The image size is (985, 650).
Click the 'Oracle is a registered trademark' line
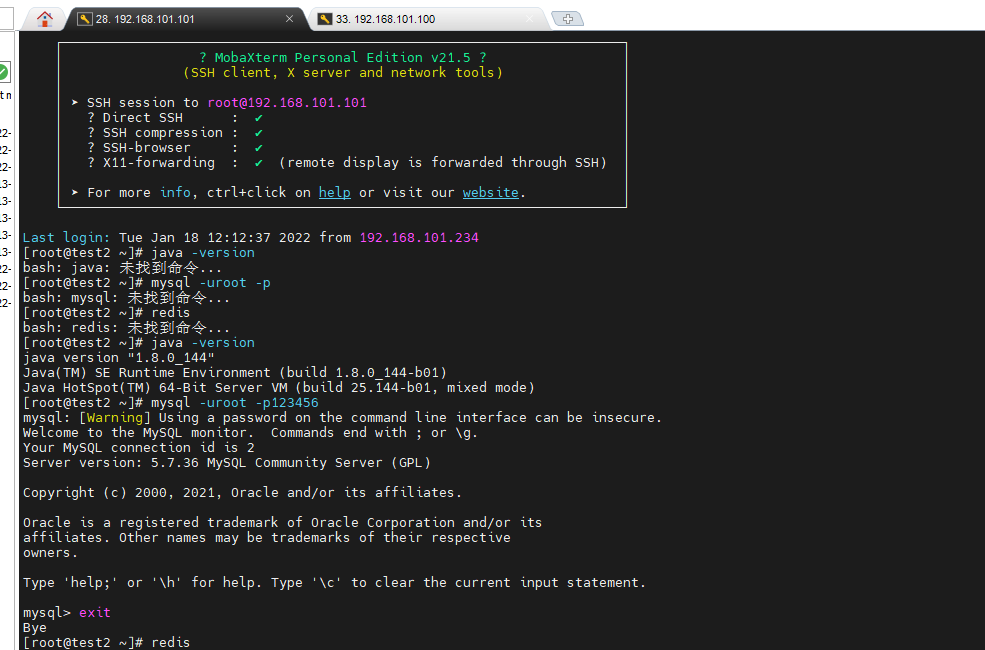point(283,523)
